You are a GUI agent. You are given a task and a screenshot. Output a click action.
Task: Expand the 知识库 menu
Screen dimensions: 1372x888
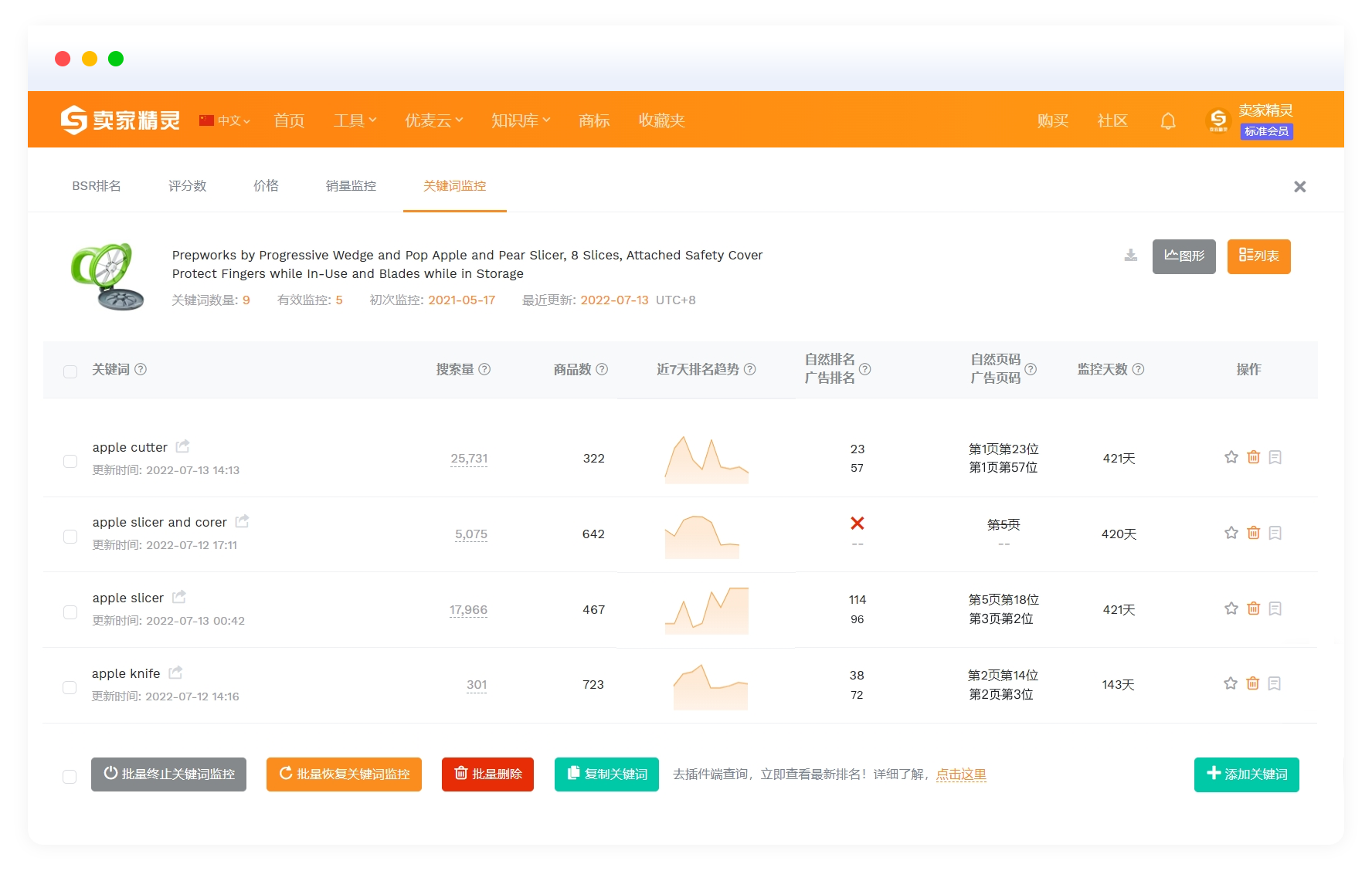(x=521, y=120)
